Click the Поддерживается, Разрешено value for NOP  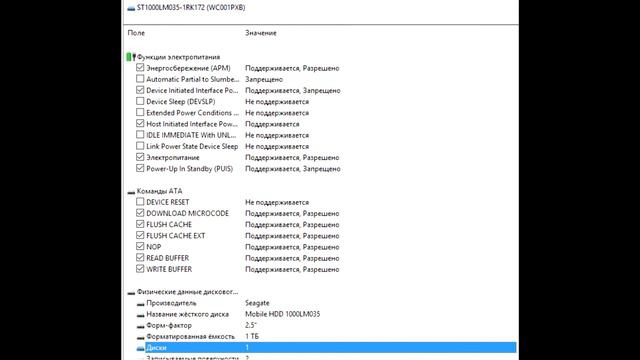292,247
